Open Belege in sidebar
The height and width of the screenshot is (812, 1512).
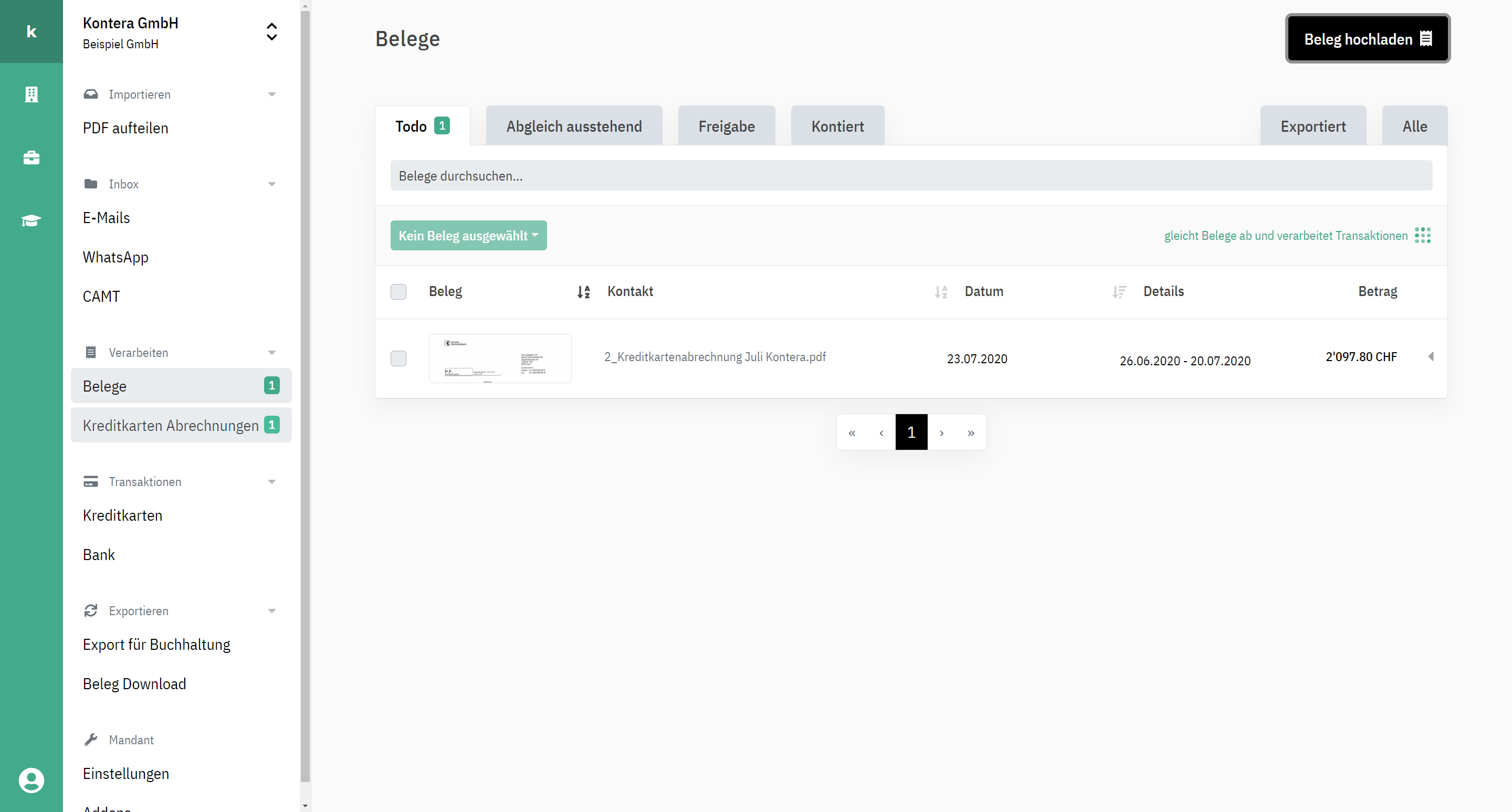(181, 385)
